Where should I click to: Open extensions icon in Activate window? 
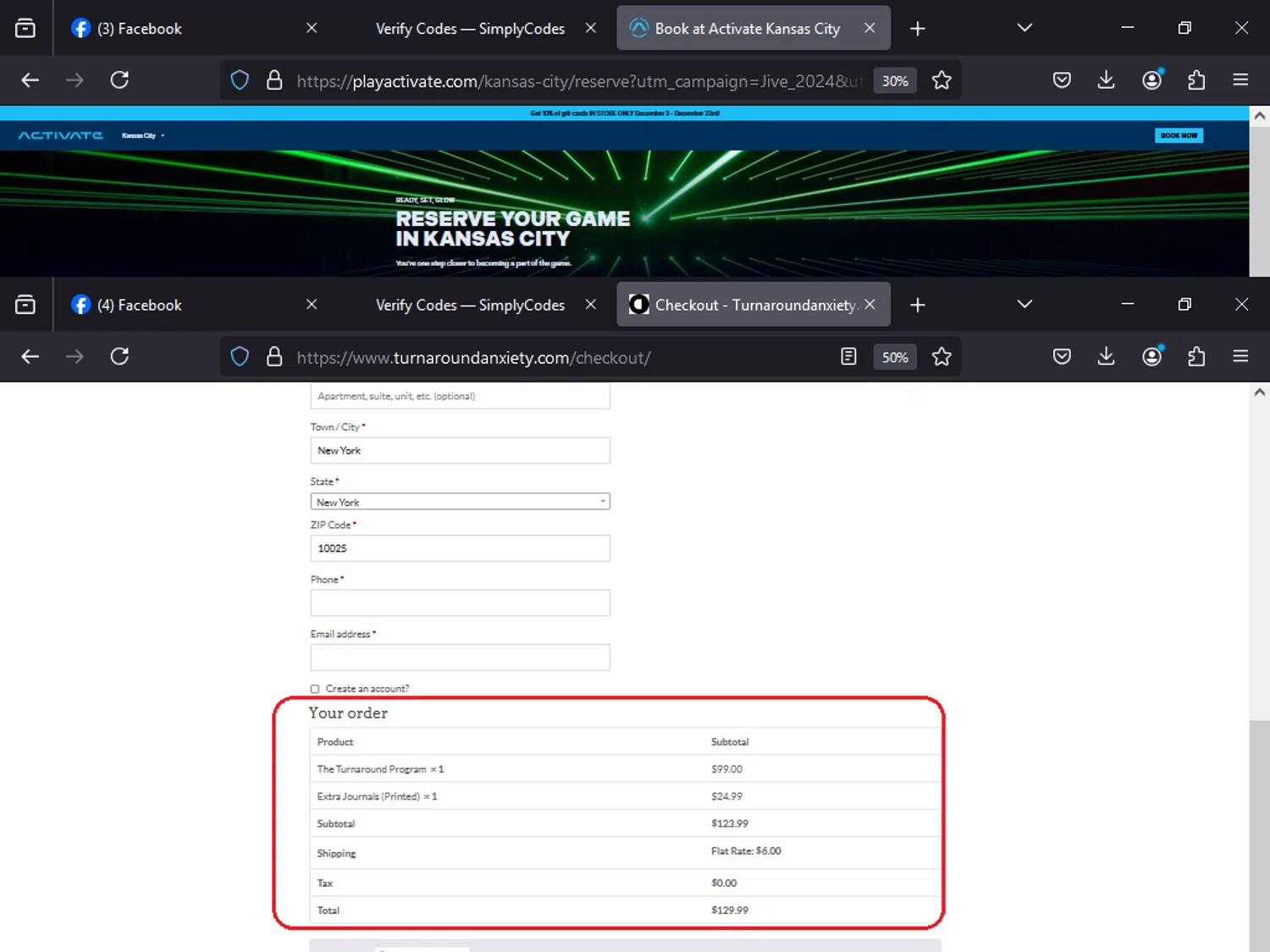point(1196,80)
